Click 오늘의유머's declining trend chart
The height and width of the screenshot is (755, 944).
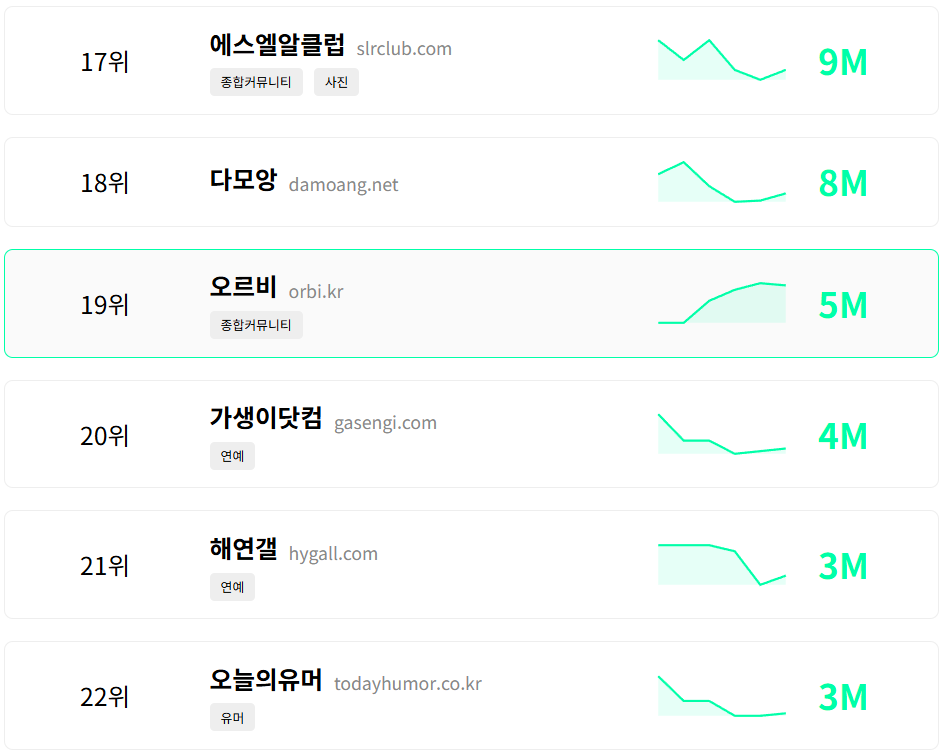tap(721, 695)
